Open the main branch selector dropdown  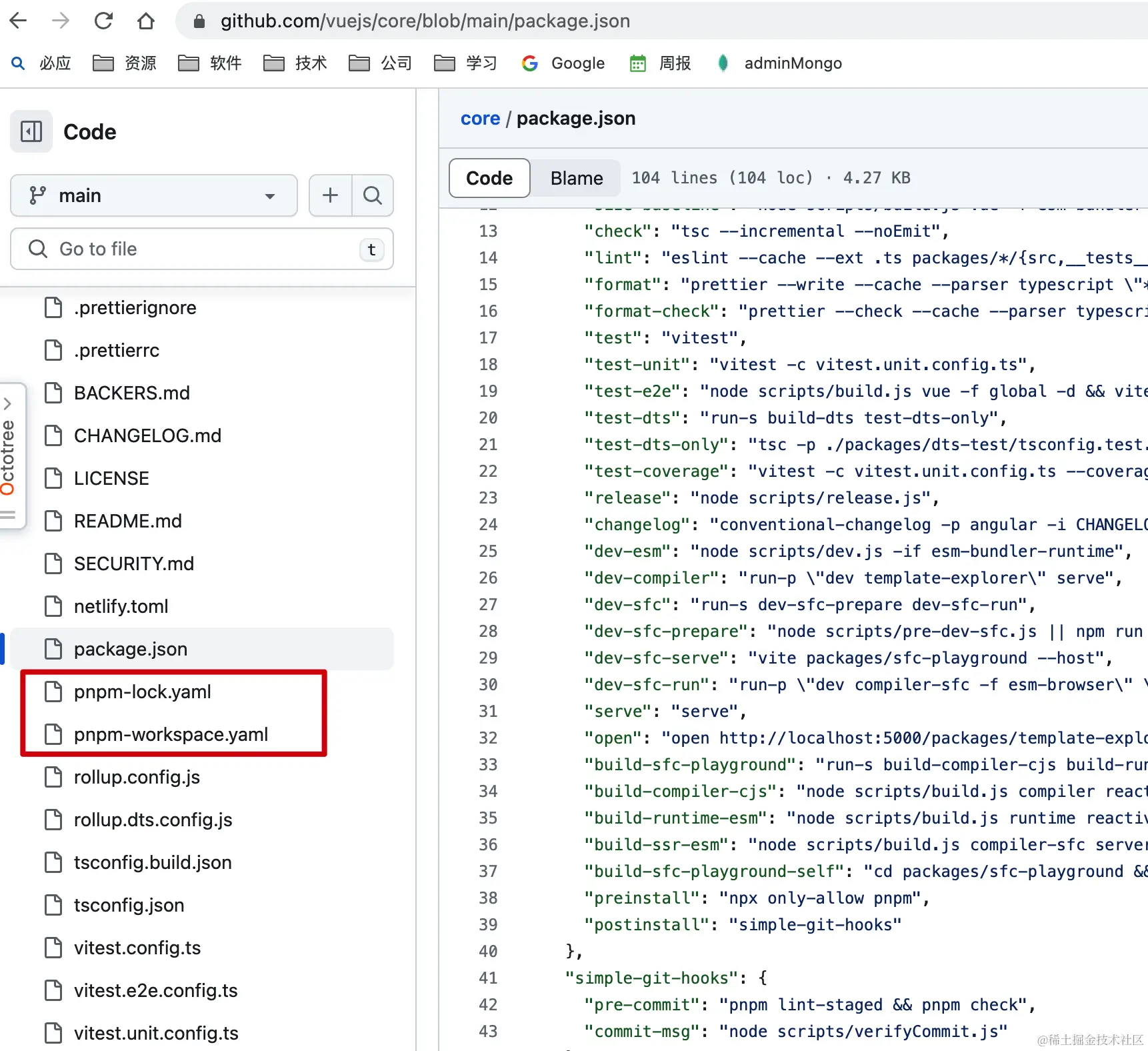coord(154,195)
